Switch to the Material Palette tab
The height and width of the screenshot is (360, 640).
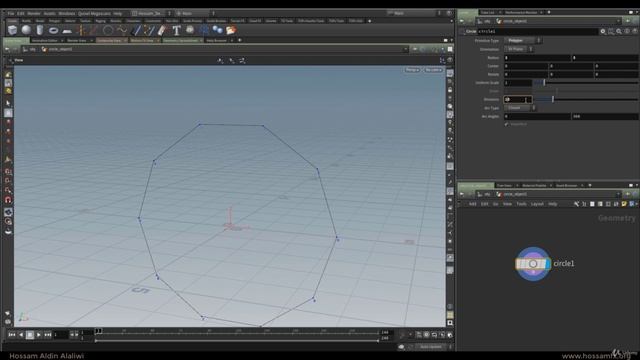pos(534,185)
